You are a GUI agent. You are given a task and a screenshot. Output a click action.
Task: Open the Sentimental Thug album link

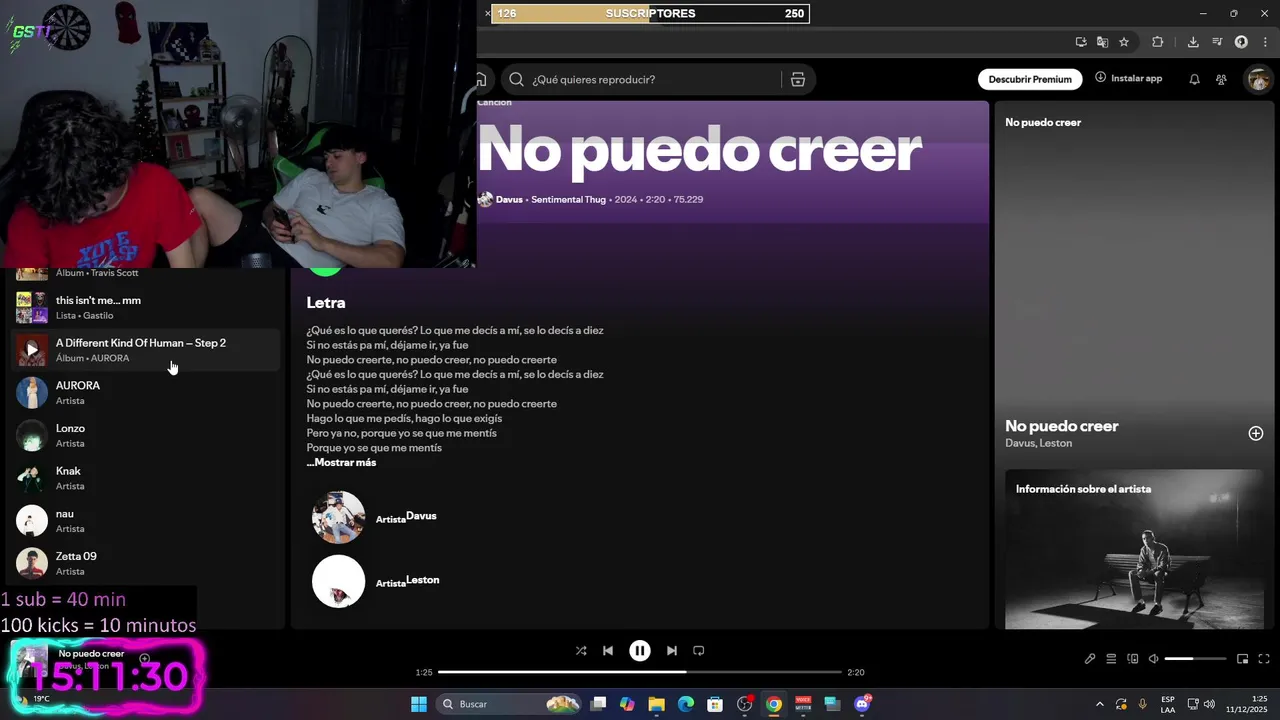pyautogui.click(x=568, y=199)
